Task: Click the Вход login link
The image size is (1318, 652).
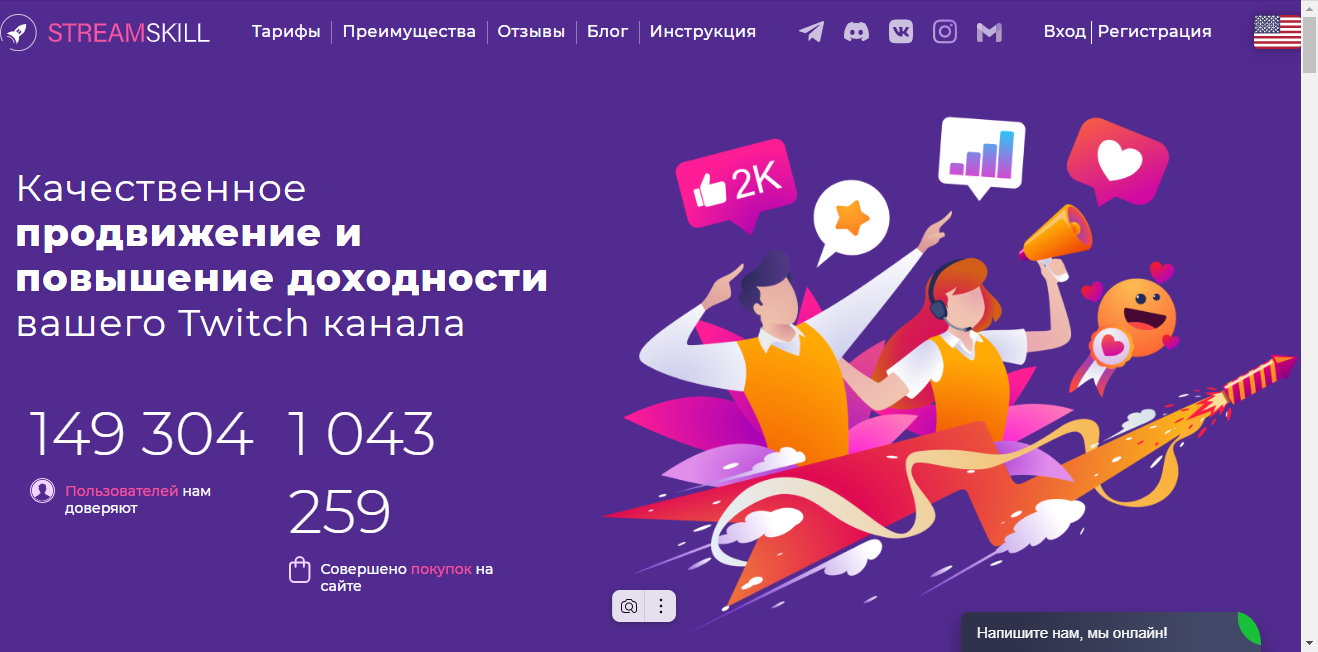Action: click(x=1064, y=32)
